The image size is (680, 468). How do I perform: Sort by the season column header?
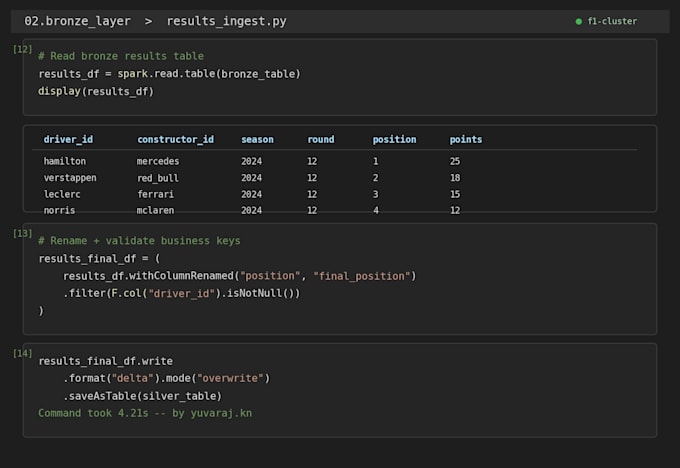(x=257, y=139)
